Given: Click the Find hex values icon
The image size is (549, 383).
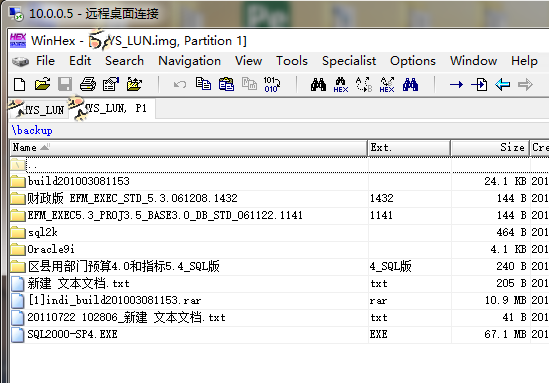Looking at the screenshot, I should pos(341,85).
